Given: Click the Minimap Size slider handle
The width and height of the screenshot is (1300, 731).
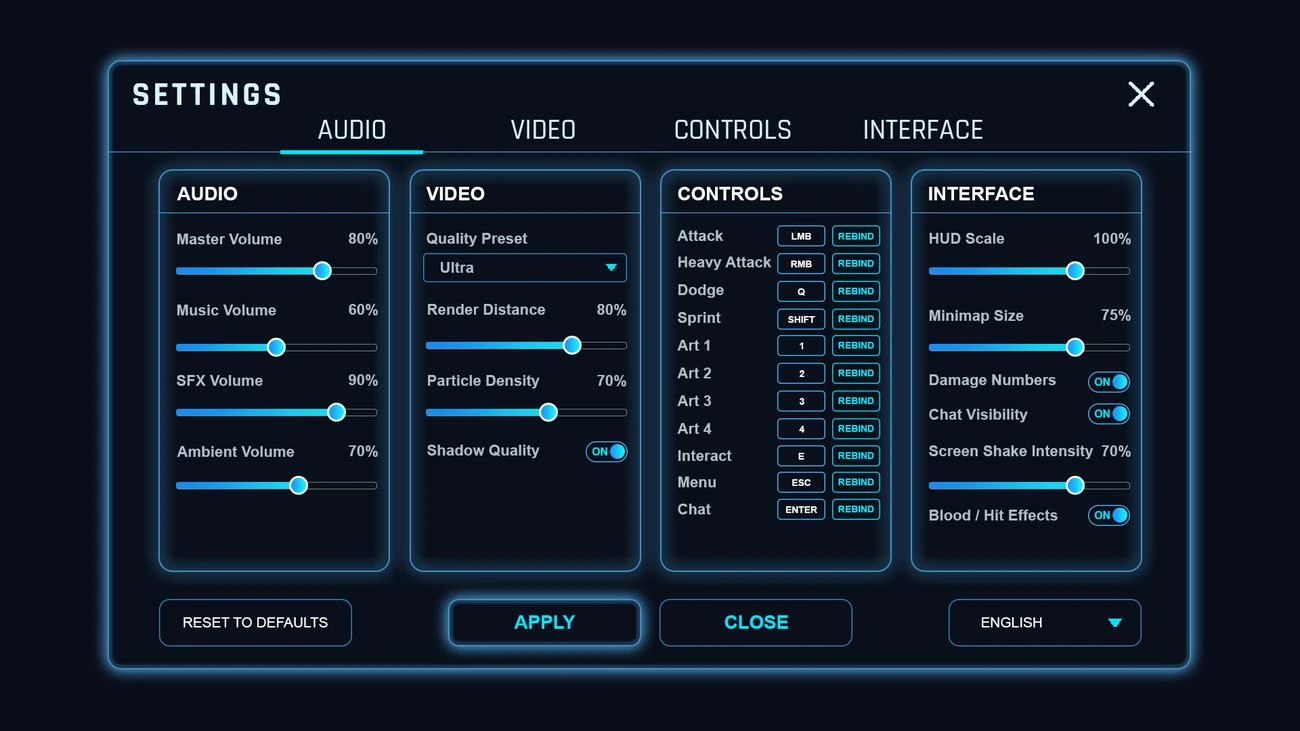Looking at the screenshot, I should [1075, 347].
